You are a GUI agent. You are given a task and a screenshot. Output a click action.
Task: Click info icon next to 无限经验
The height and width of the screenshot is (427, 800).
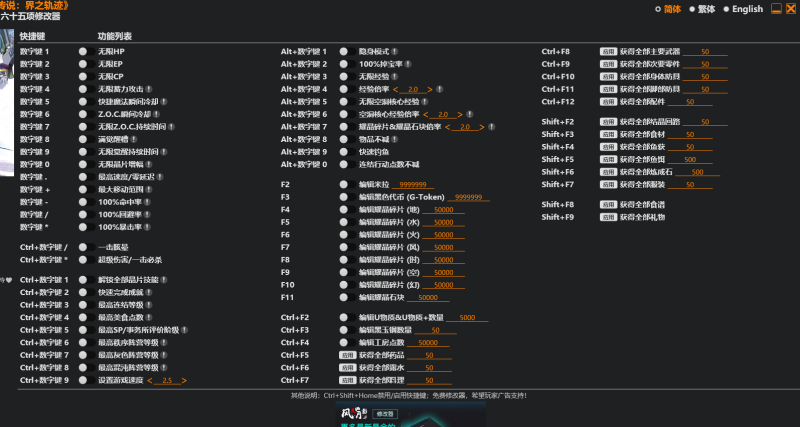[394, 77]
